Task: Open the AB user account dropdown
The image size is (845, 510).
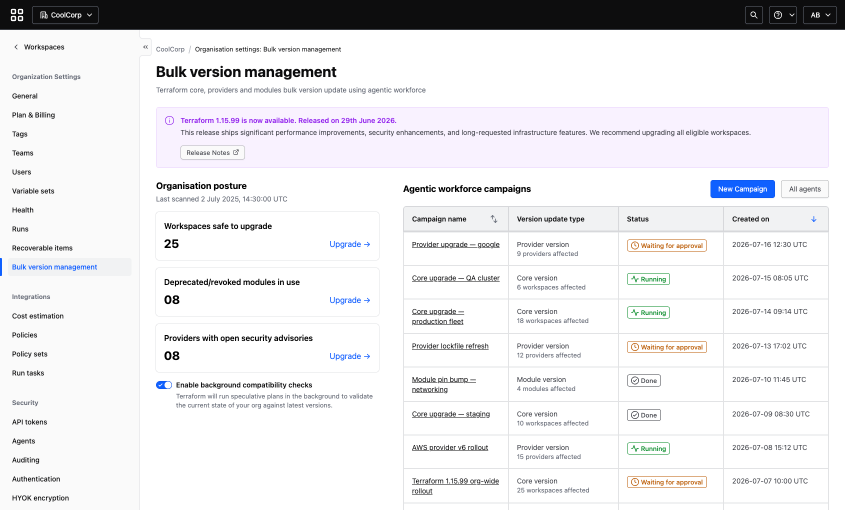Action: coord(820,15)
